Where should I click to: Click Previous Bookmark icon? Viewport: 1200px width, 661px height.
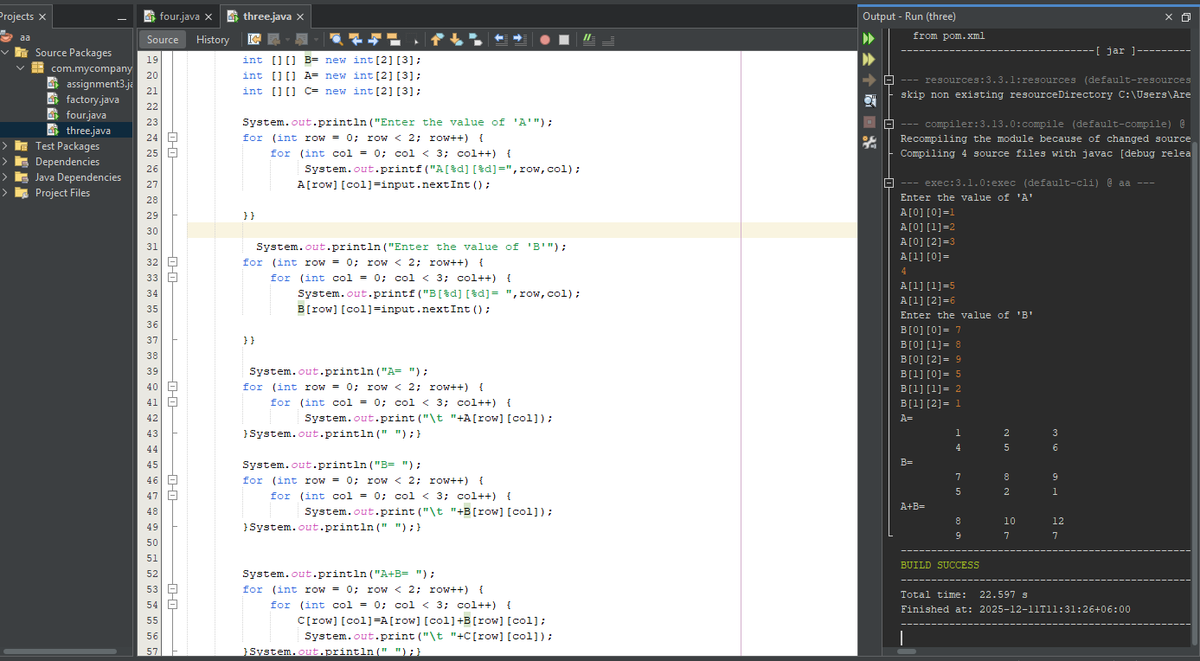point(437,40)
